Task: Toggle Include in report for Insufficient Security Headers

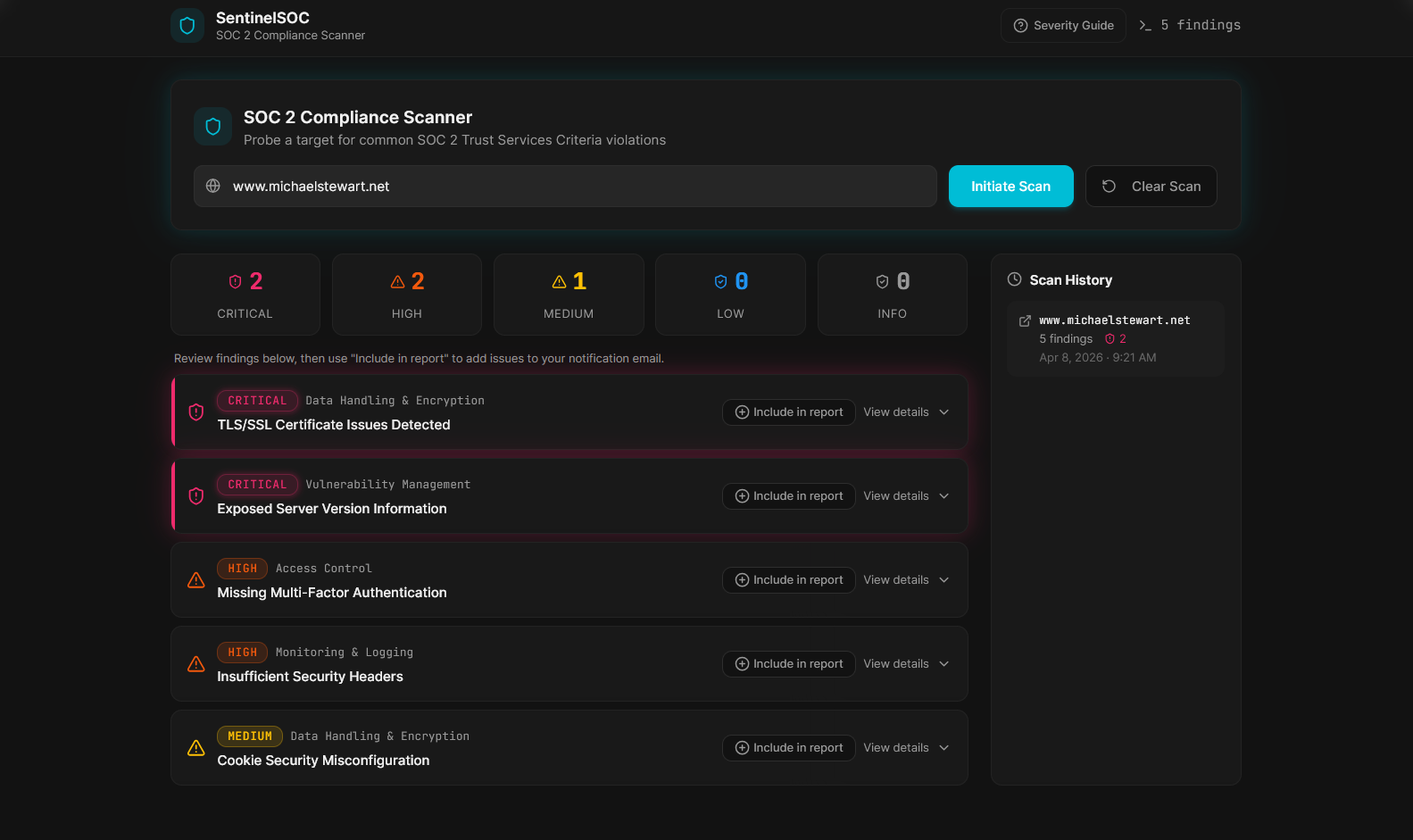Action: (788, 664)
